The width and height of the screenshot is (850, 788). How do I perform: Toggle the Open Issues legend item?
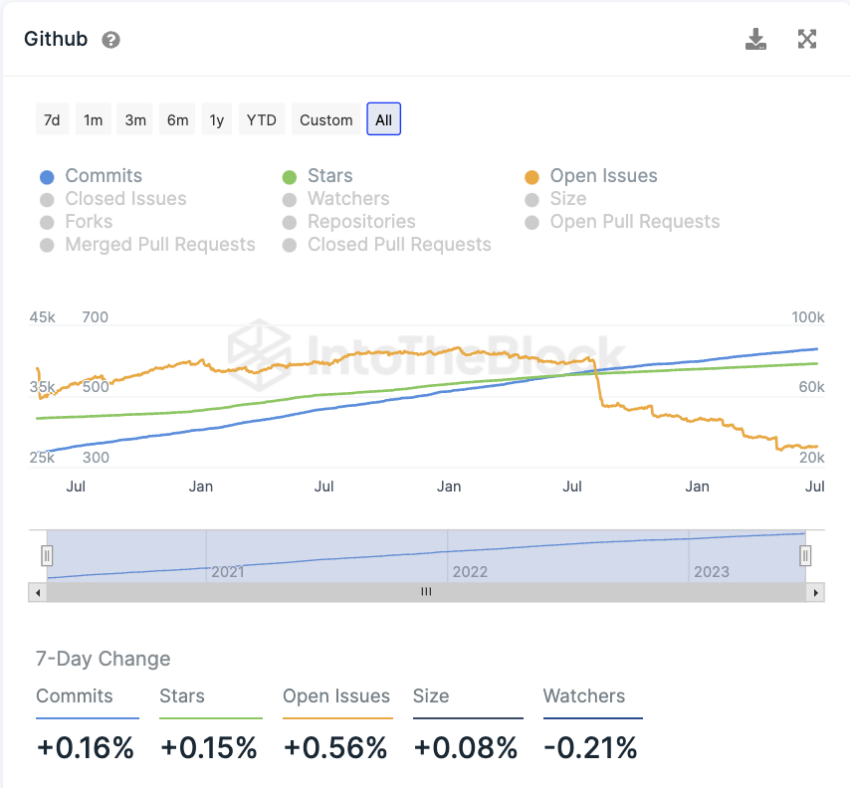pyautogui.click(x=591, y=176)
